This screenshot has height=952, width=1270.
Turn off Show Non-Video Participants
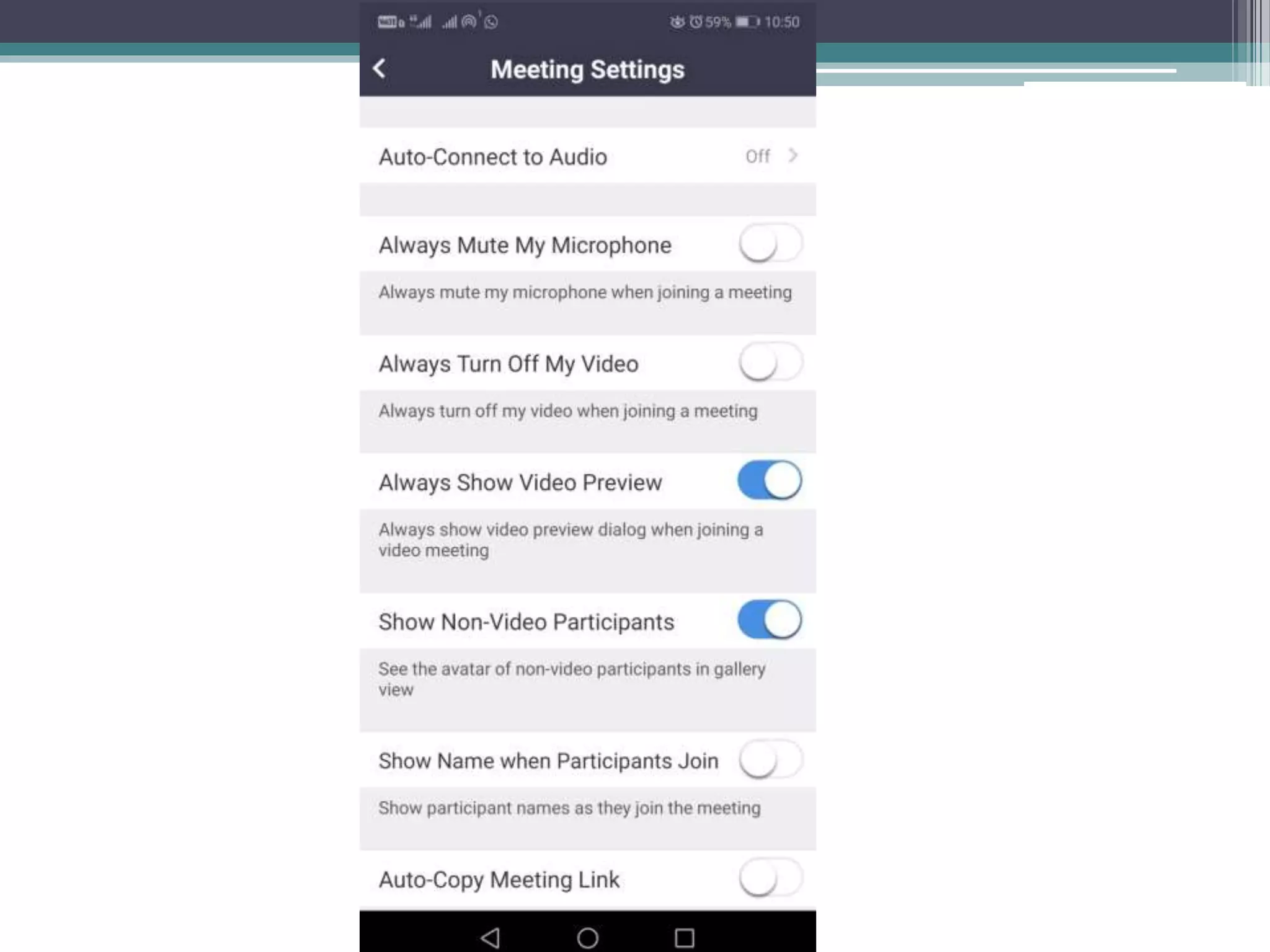[x=770, y=620]
